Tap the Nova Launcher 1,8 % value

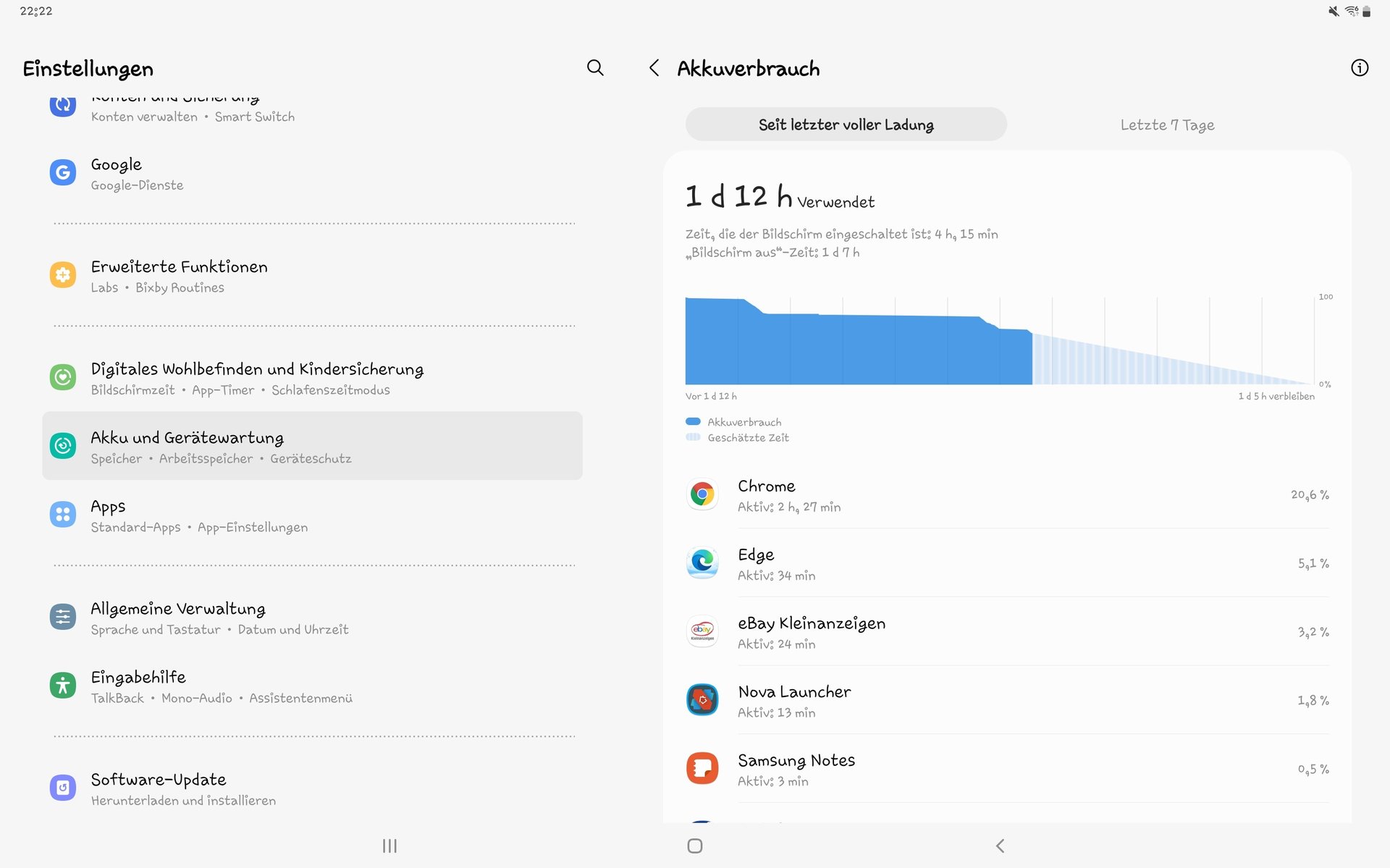click(1313, 700)
